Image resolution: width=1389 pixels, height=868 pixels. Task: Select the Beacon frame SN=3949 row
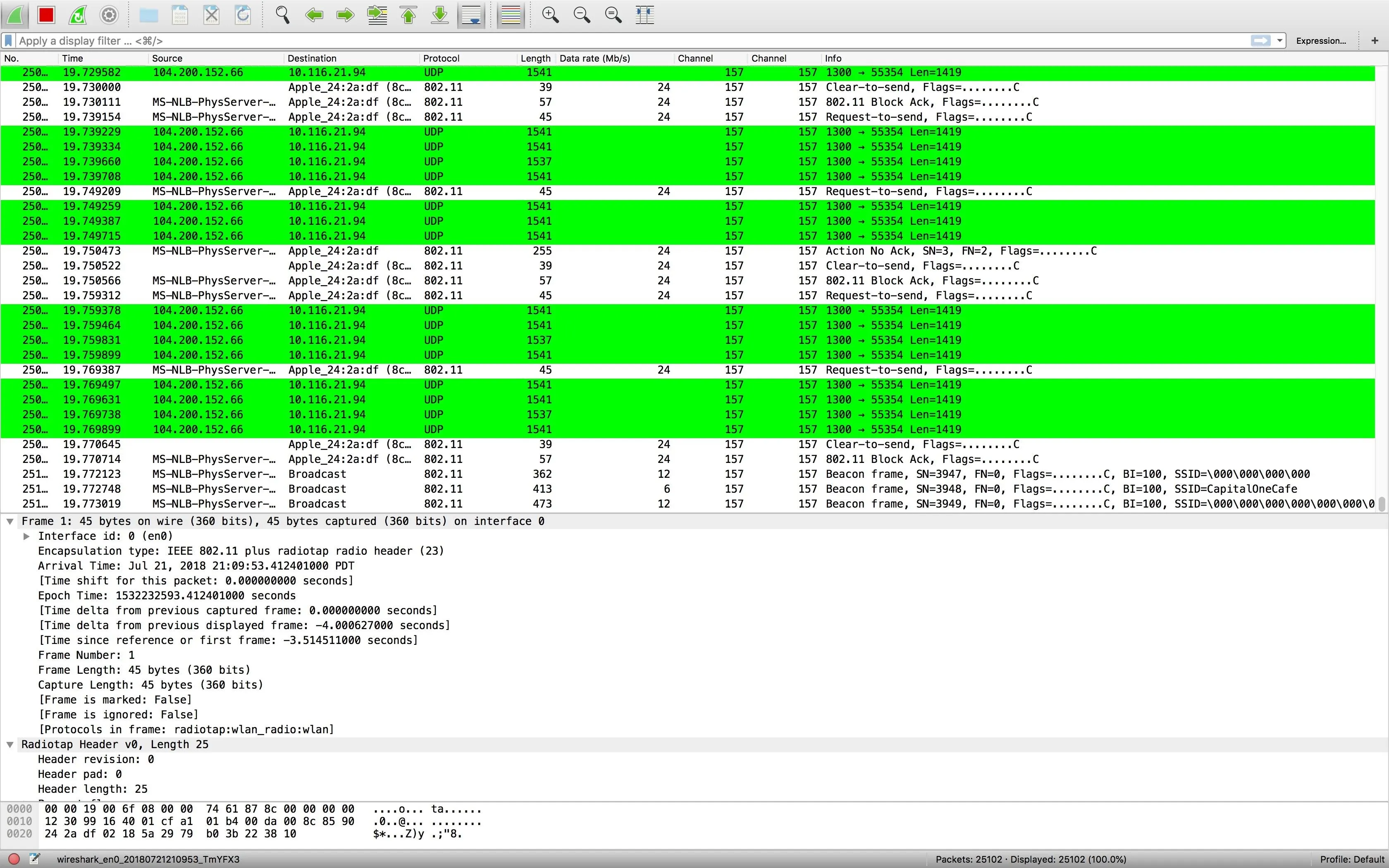[687, 504]
